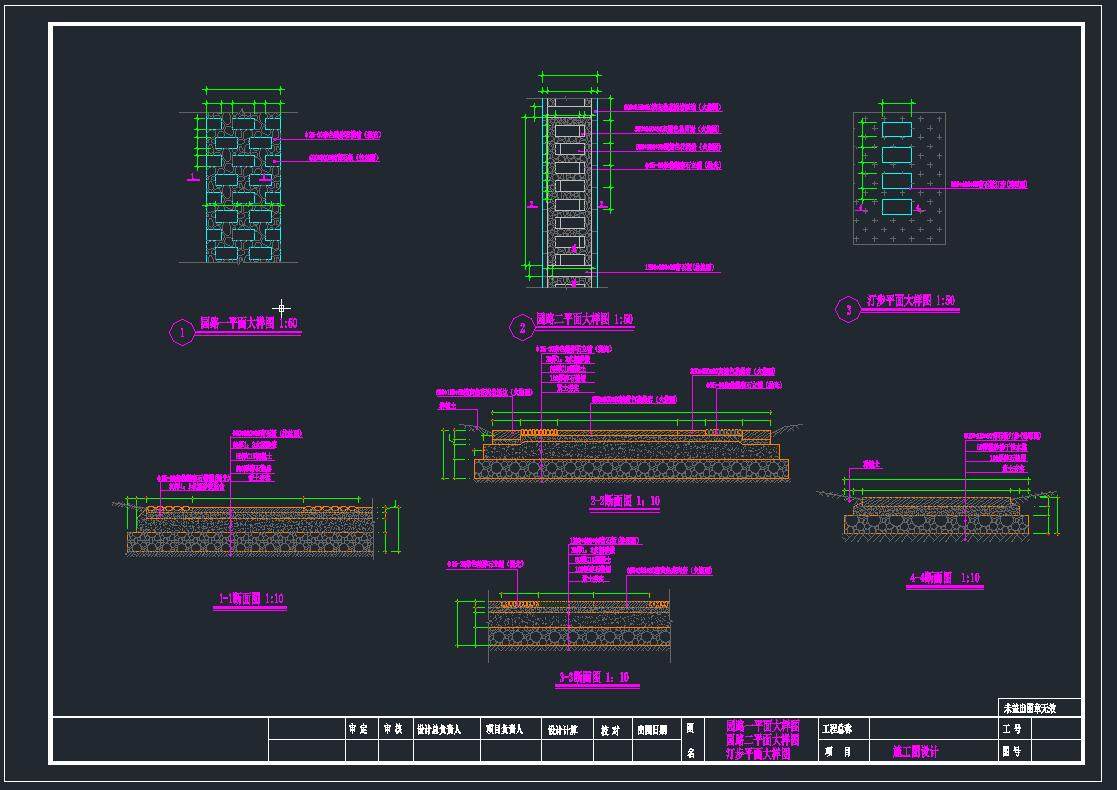
Task: Select the 校对 cell in title block
Action: (x=610, y=730)
